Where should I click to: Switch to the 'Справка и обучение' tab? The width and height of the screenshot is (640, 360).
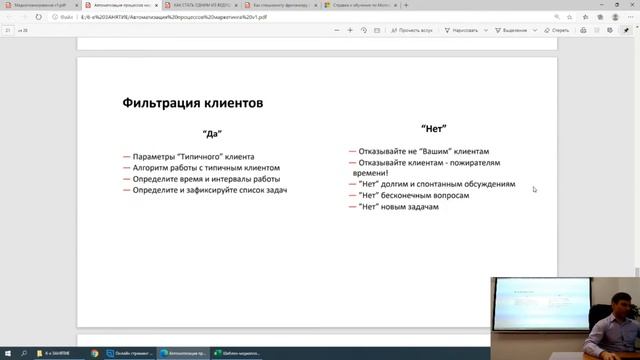coord(360,5)
